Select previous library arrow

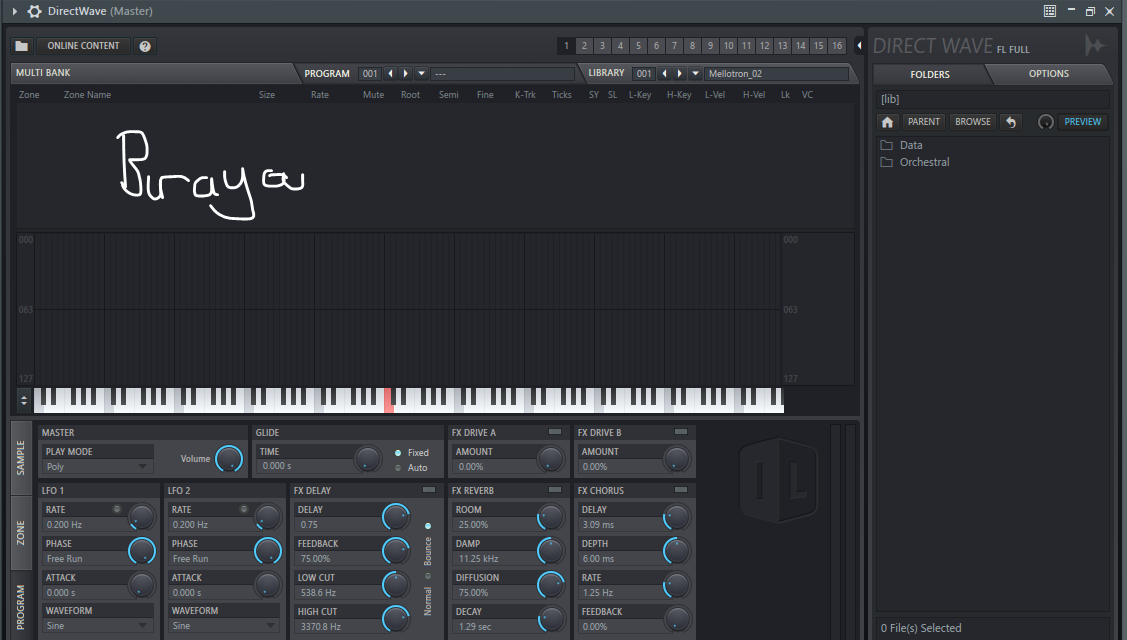(x=664, y=73)
